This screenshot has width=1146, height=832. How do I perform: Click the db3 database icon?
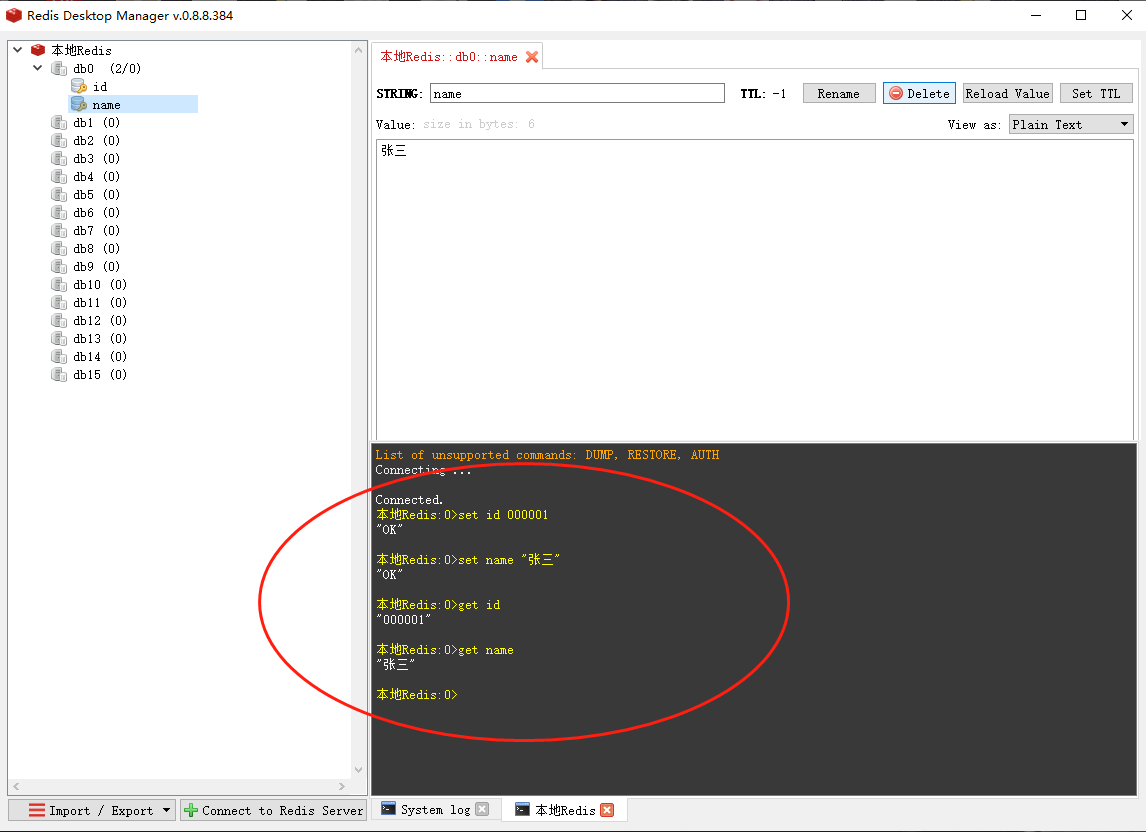pos(59,159)
